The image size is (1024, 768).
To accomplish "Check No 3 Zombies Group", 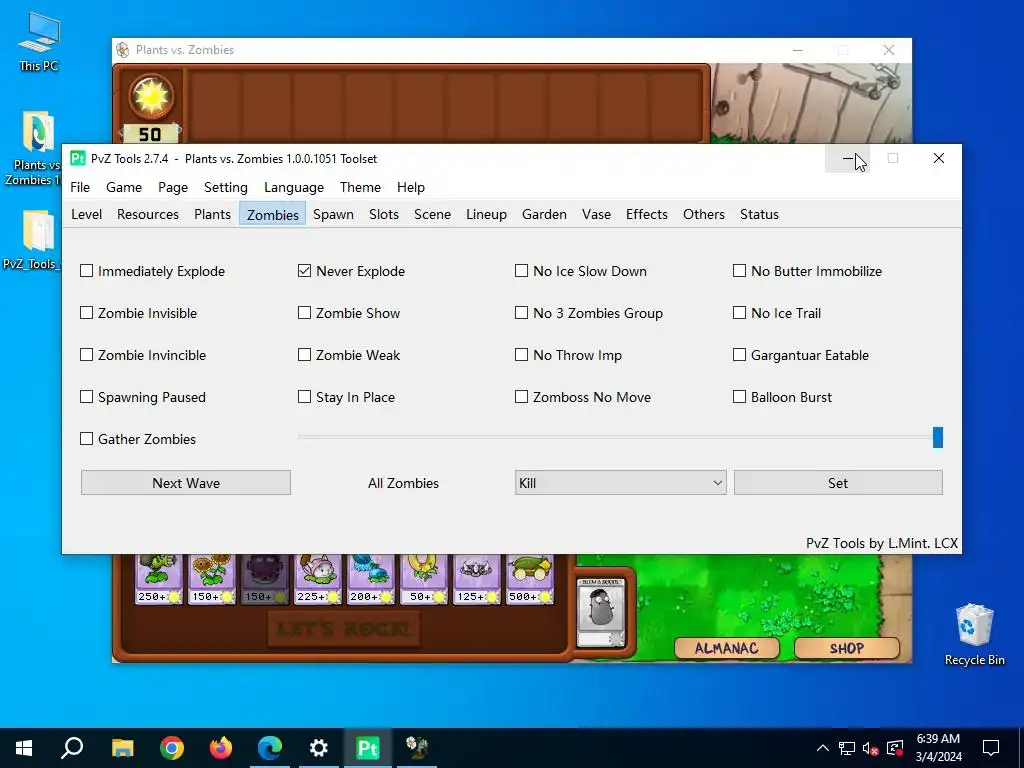I will tap(521, 313).
